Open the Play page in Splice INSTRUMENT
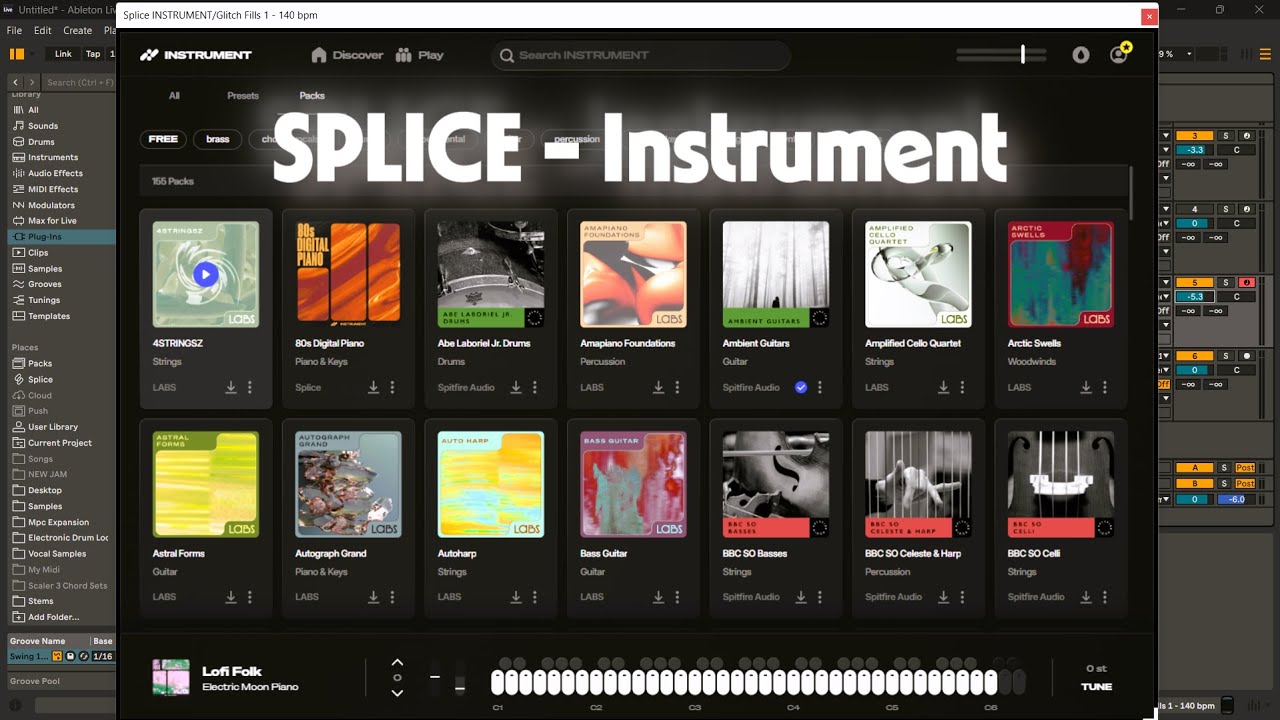This screenshot has height=720, width=1280. point(419,55)
